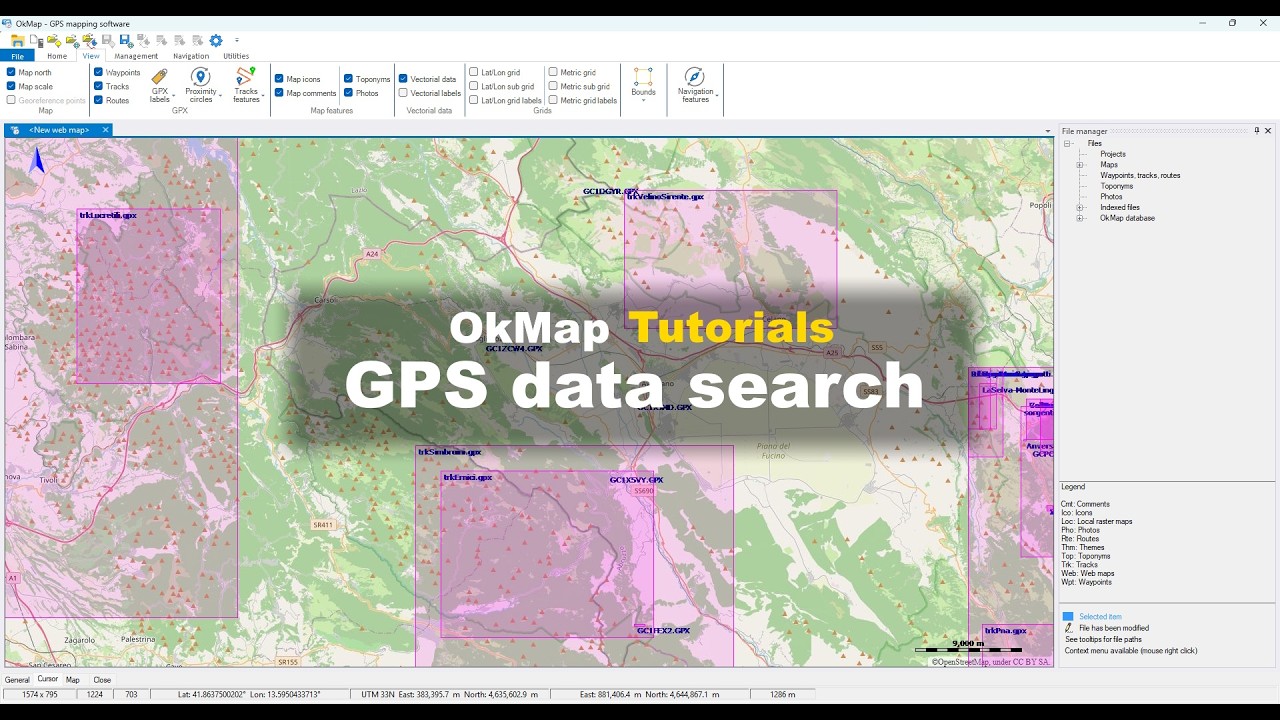Open the GPX labels dropdown arrow
The width and height of the screenshot is (1280, 720).
click(x=174, y=97)
